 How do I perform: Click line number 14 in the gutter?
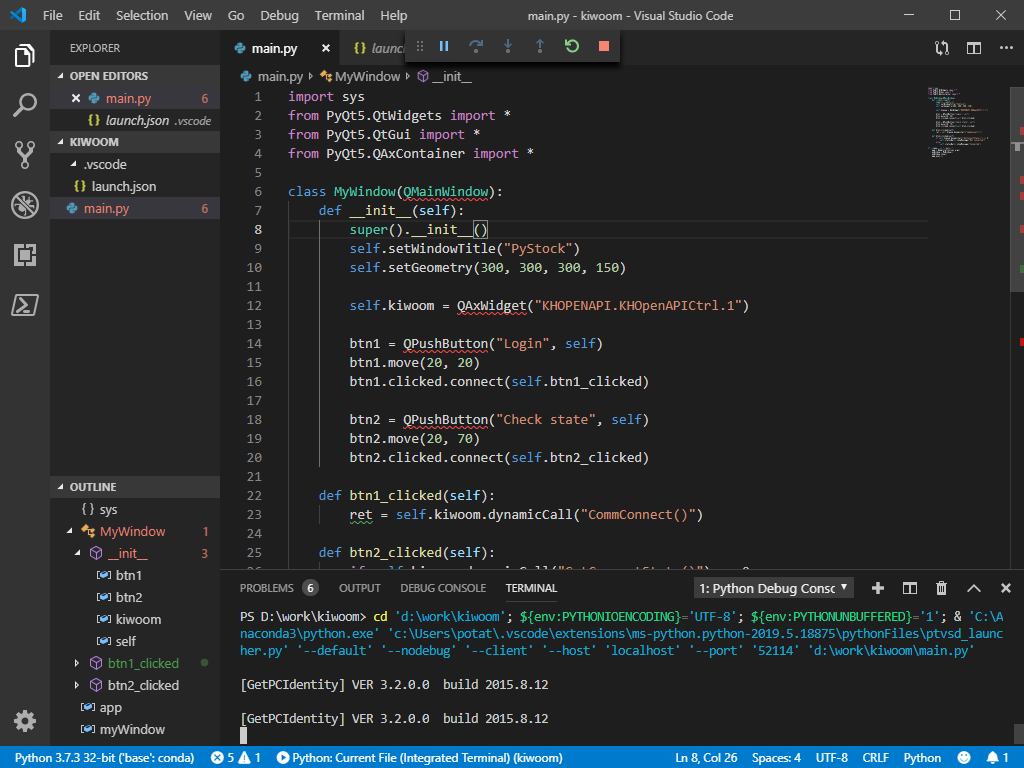pos(254,344)
